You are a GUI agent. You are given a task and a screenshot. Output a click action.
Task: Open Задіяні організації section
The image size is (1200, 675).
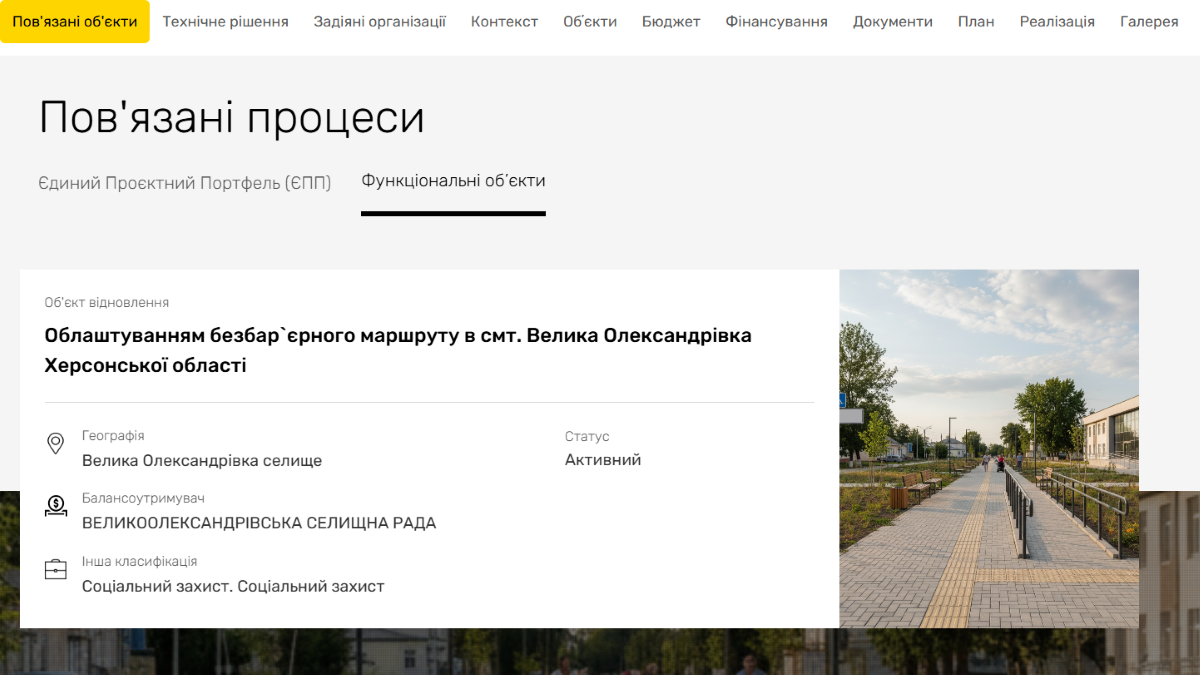click(380, 21)
